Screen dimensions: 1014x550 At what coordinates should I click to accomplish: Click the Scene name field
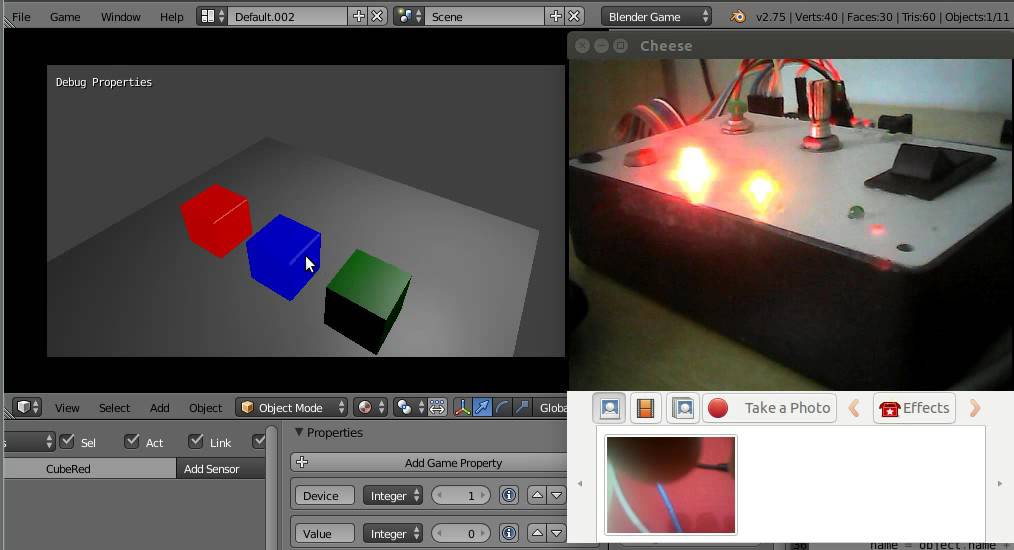[485, 16]
